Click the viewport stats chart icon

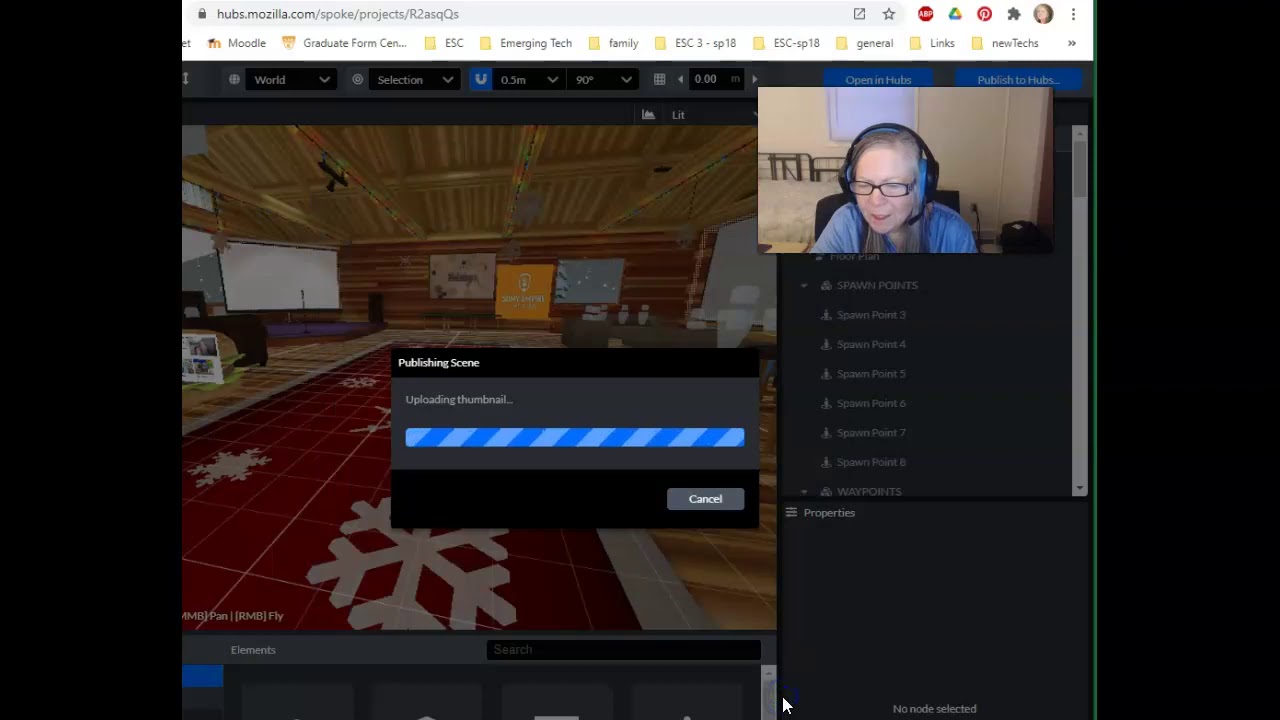648,115
